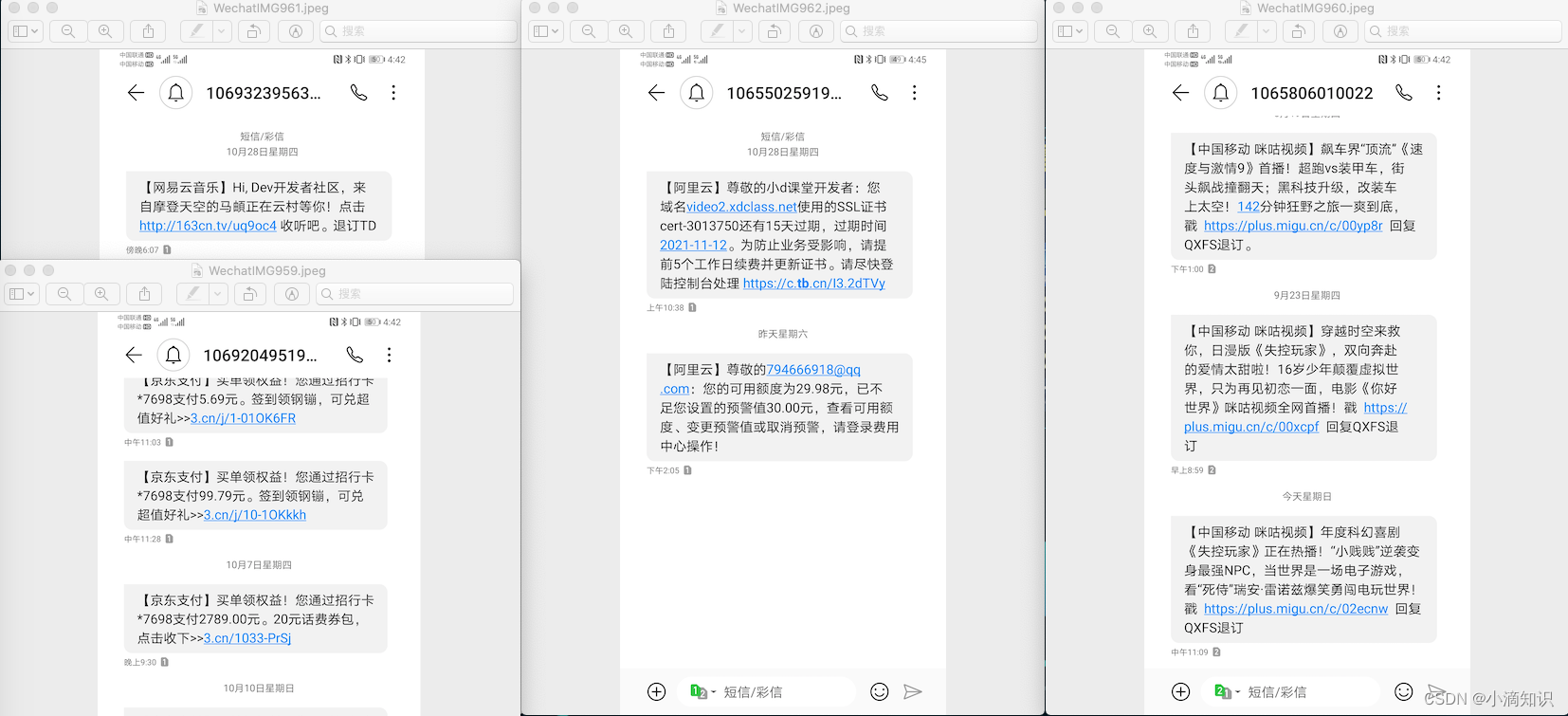
Task: Call number 10655025919 via phone icon
Action: [x=880, y=93]
